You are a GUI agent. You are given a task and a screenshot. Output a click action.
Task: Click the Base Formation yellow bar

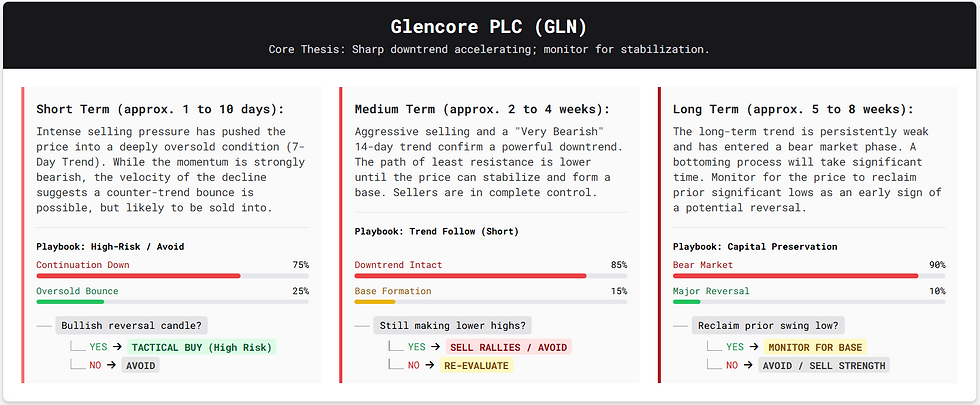click(374, 302)
